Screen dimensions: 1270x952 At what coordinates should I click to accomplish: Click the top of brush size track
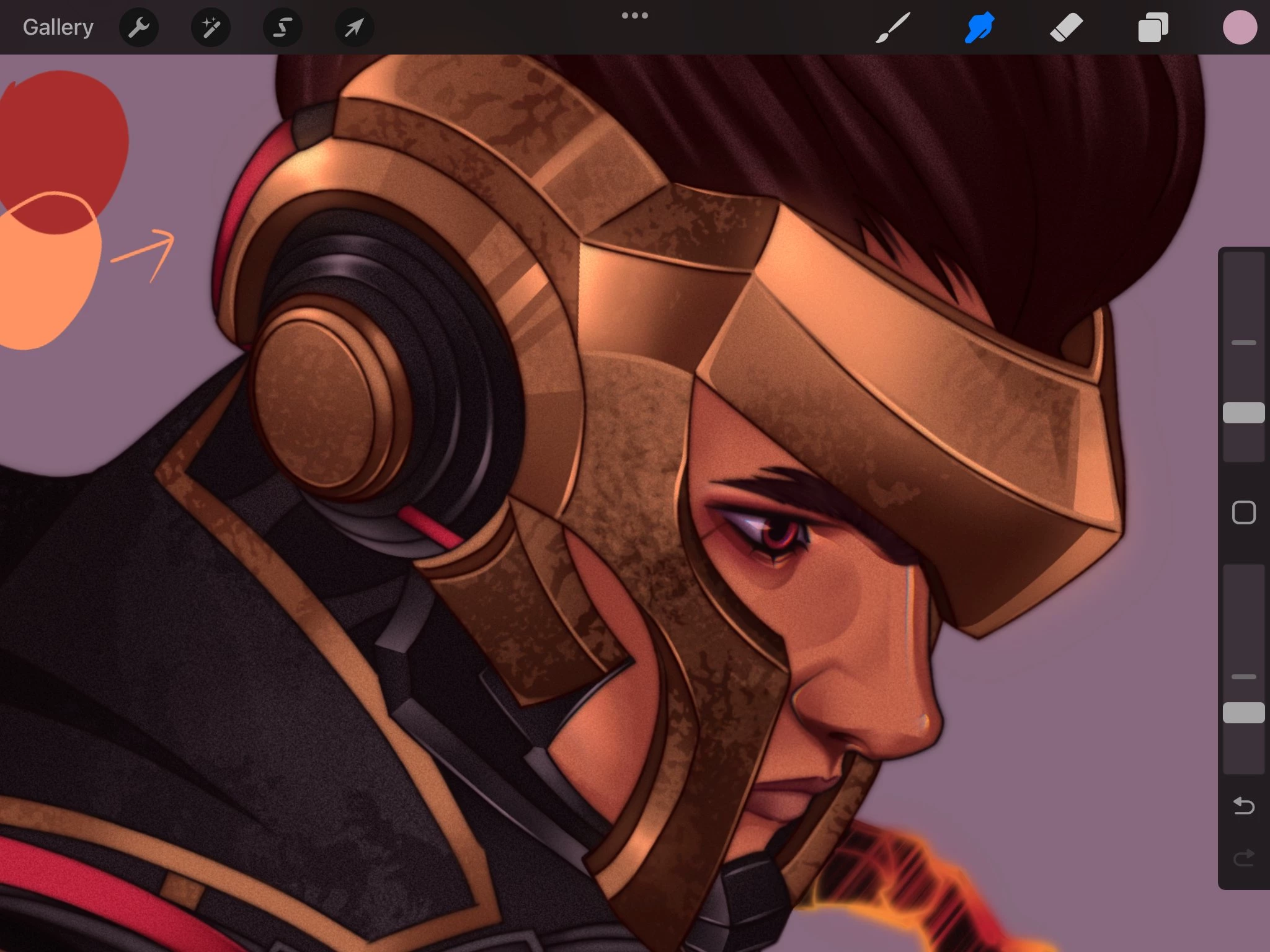[x=1243, y=263]
